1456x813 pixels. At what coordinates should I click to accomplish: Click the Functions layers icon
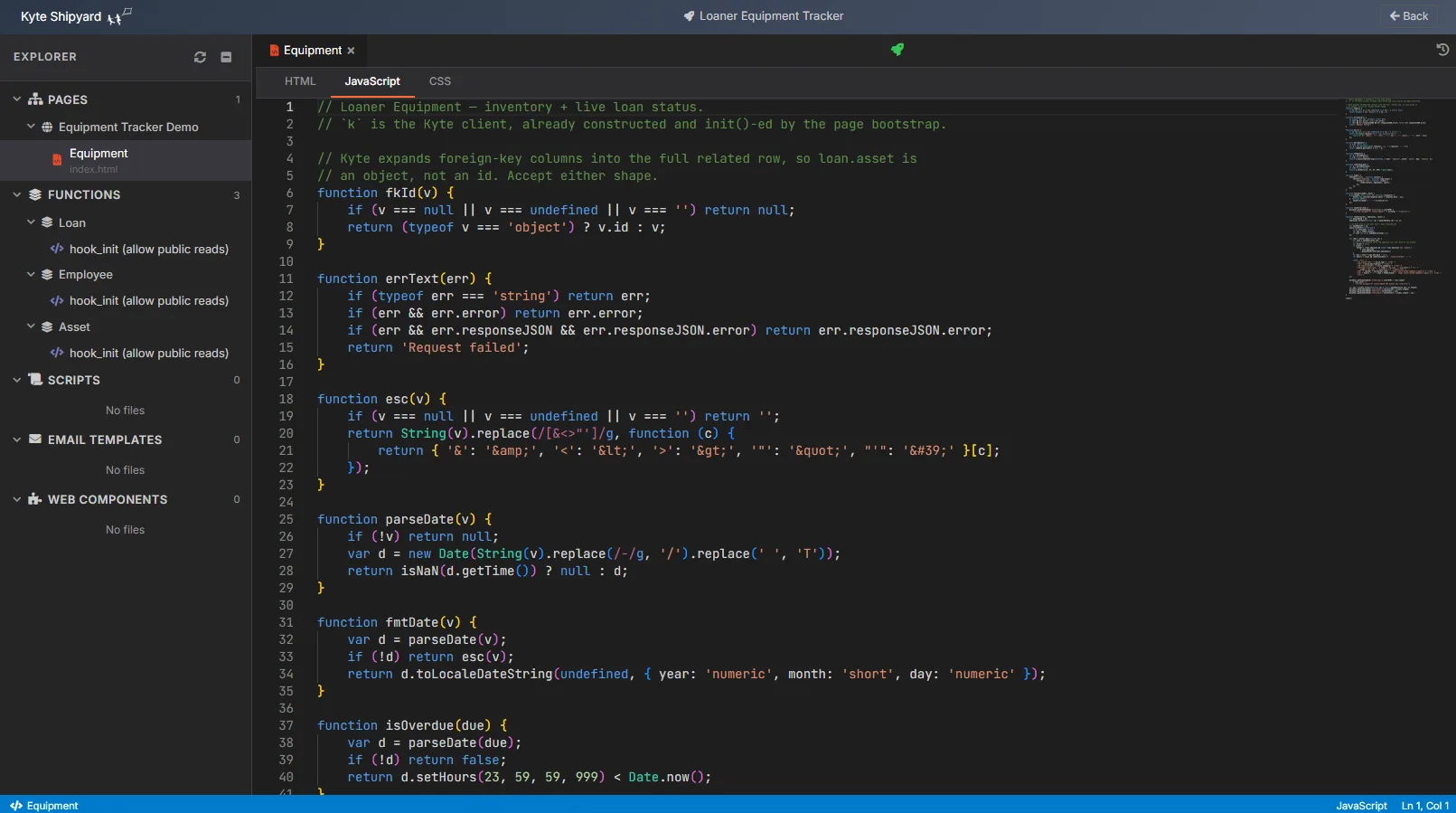pyautogui.click(x=35, y=194)
